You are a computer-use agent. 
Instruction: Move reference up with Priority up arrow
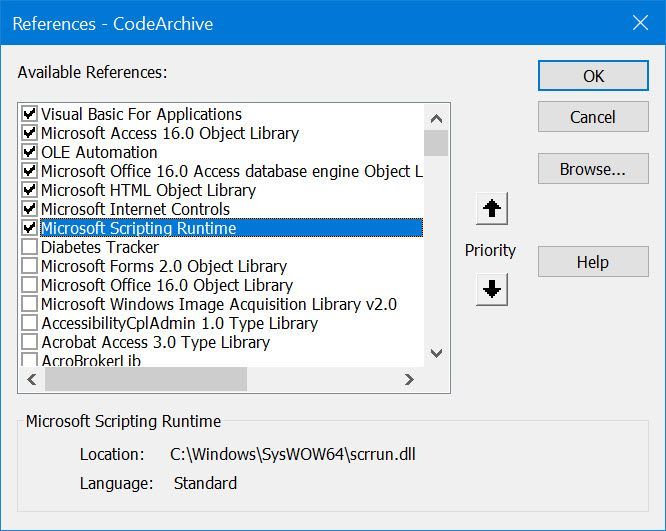(491, 209)
